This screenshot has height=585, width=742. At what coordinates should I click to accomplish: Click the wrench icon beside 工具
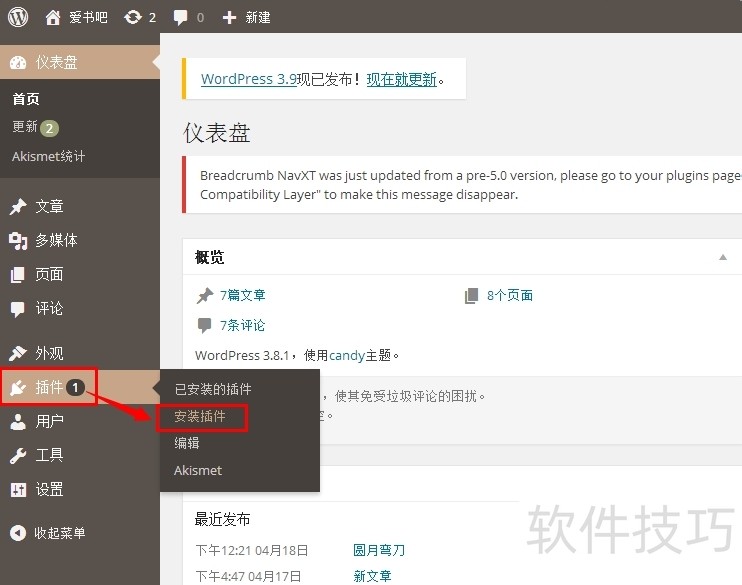click(18, 455)
